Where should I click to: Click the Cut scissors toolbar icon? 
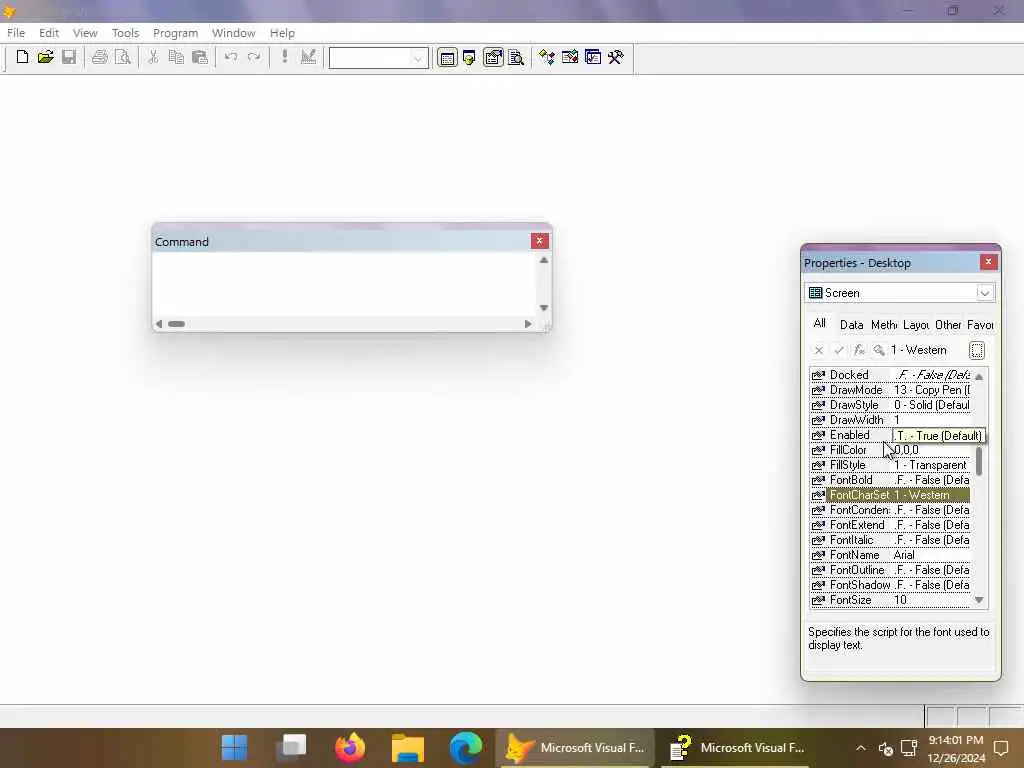pos(153,57)
